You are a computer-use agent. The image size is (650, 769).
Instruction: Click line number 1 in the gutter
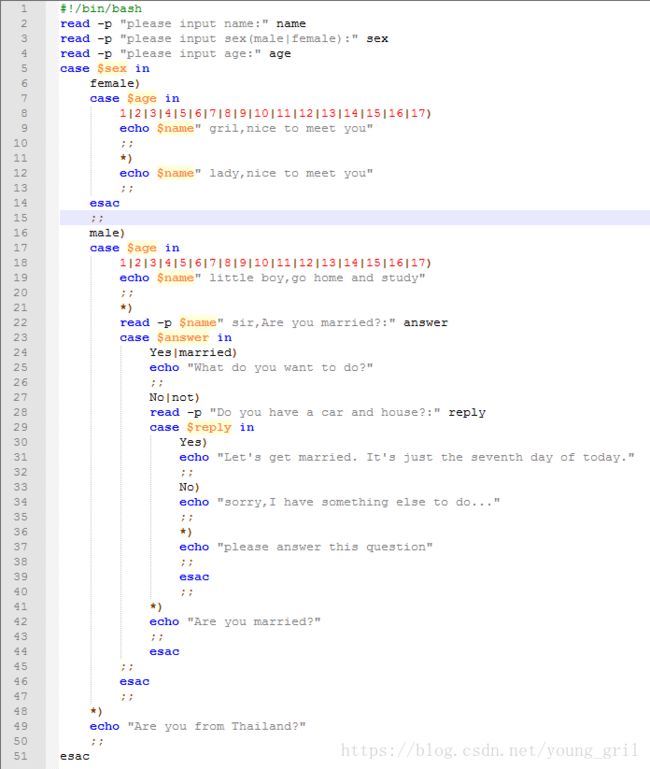[24, 8]
